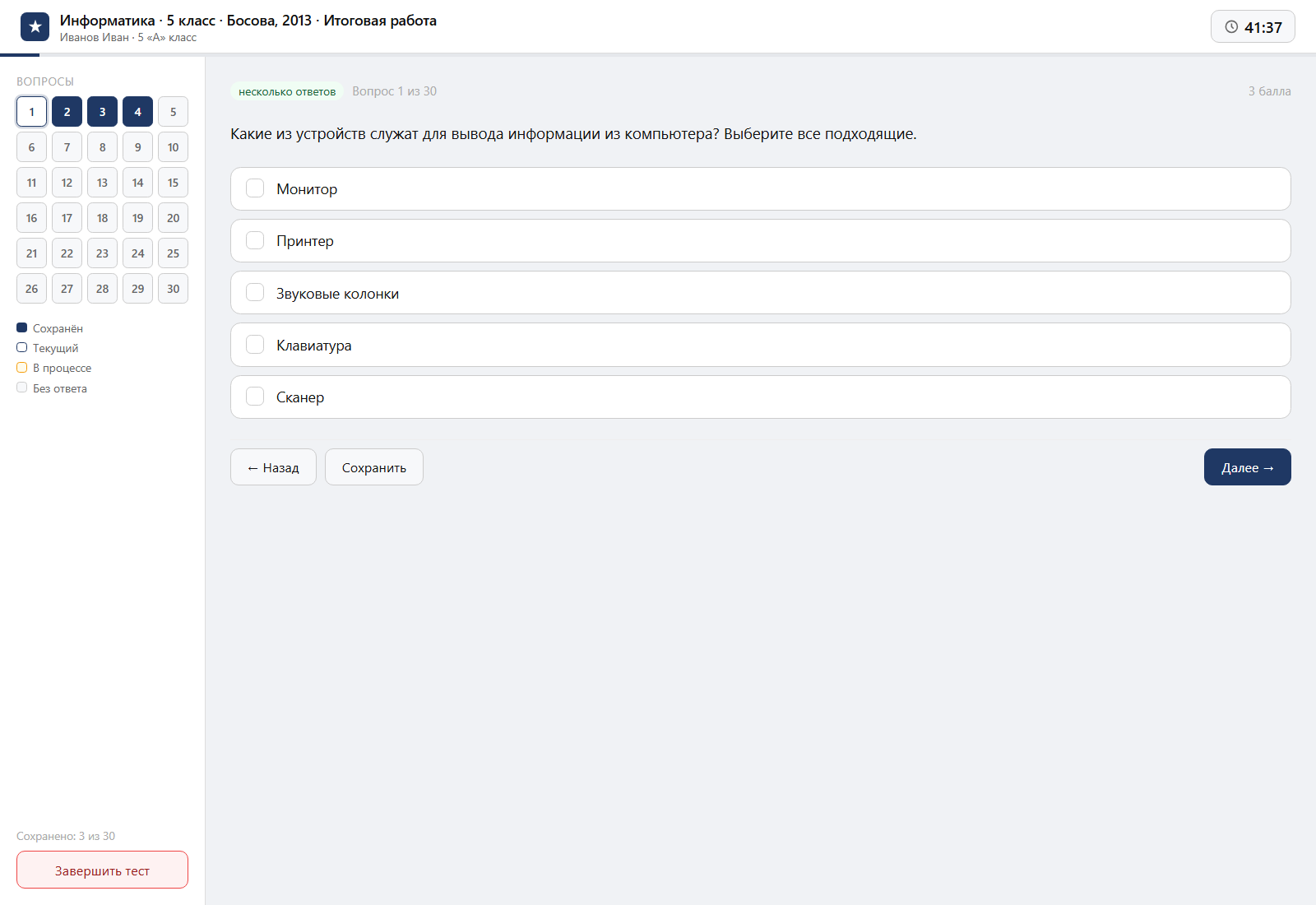Jump to question 5
This screenshot has height=905, width=1316.
[x=173, y=112]
